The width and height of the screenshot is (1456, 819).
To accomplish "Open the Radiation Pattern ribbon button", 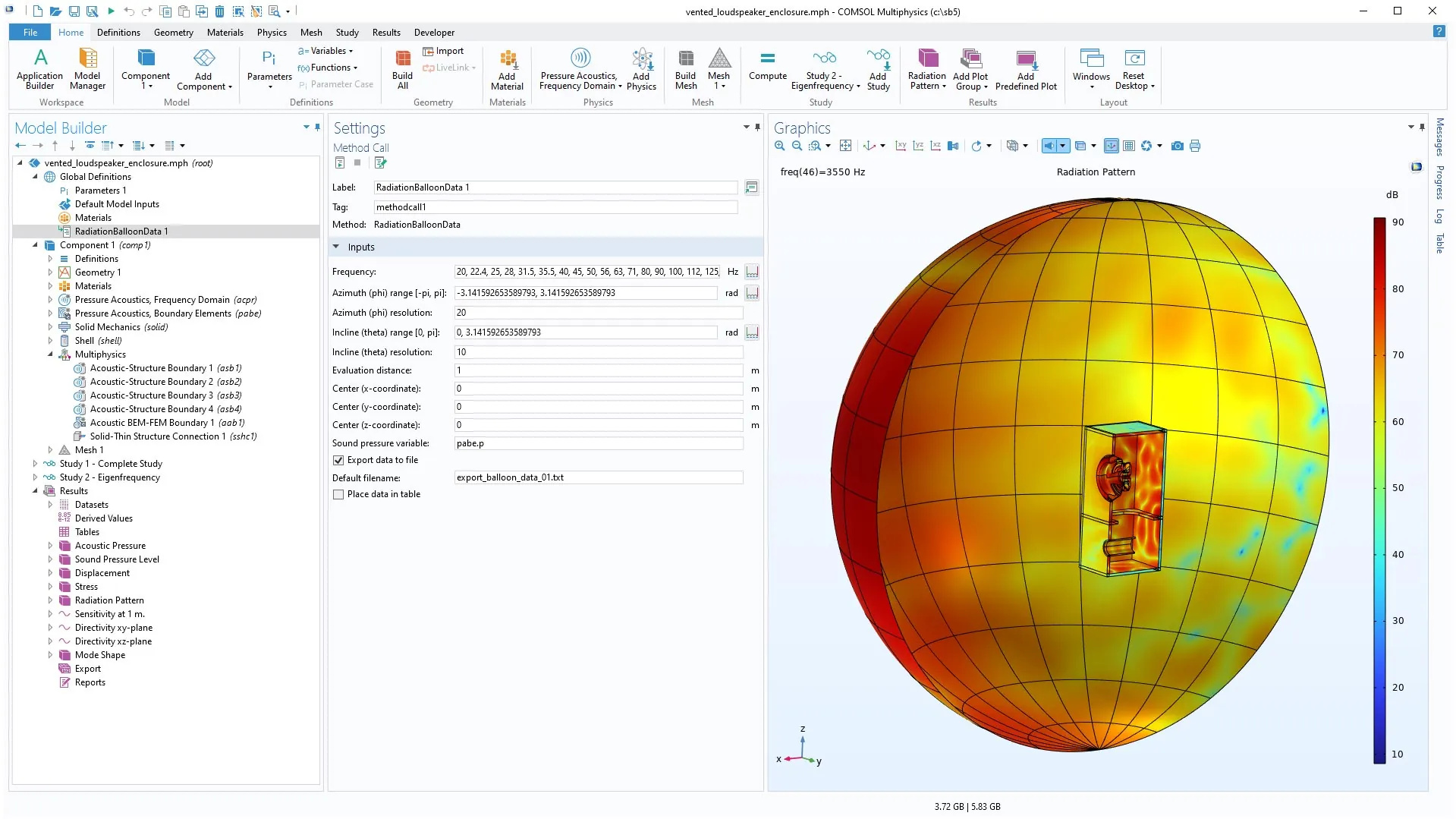I will pyautogui.click(x=927, y=69).
